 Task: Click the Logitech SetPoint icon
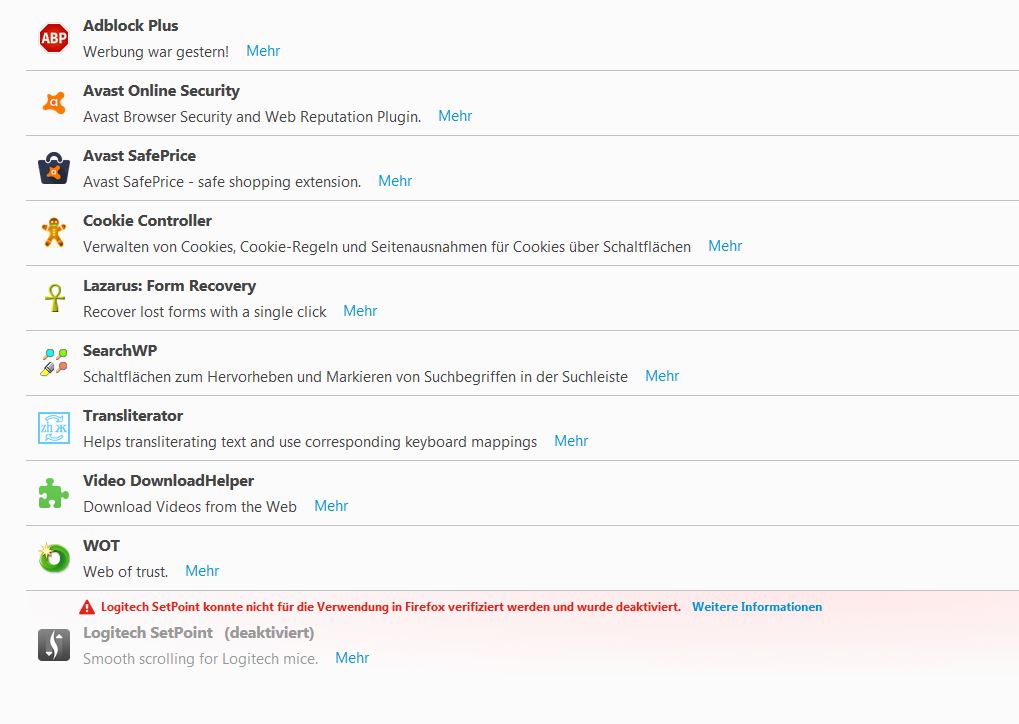[54, 645]
